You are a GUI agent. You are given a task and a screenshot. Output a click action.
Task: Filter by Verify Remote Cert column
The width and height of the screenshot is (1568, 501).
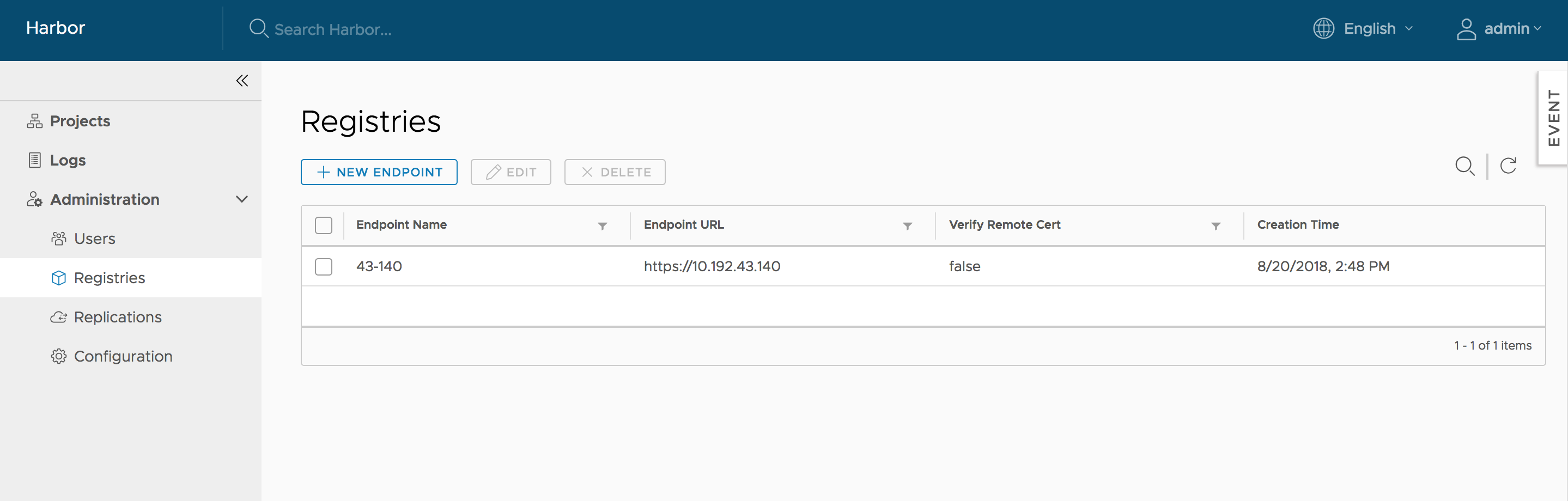(x=1216, y=226)
